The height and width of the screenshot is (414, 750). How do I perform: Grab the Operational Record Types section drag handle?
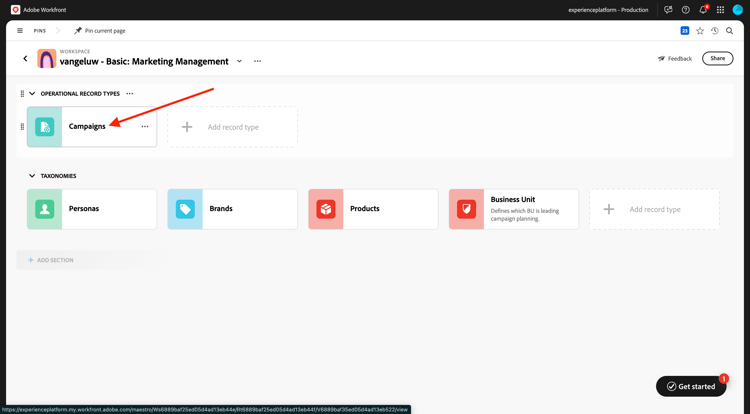[x=22, y=94]
